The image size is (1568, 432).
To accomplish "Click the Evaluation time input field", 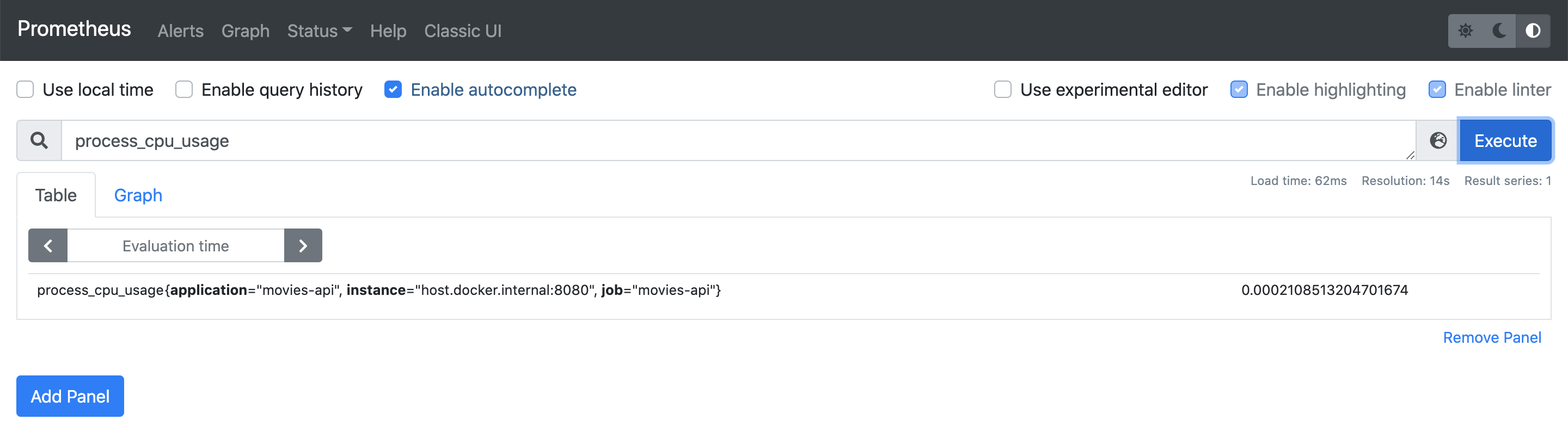I will (175, 246).
